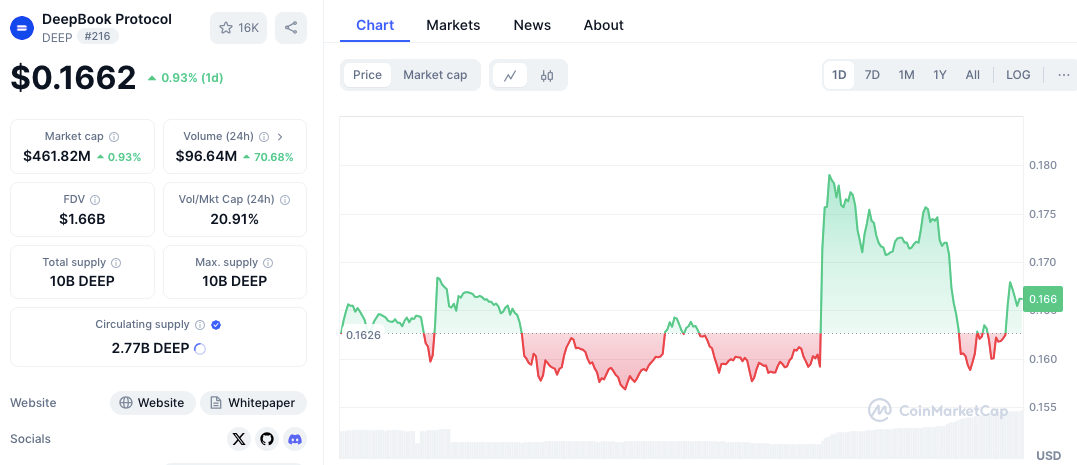The width and height of the screenshot is (1077, 465).
Task: Open the X (Twitter) social link
Action: tap(239, 439)
